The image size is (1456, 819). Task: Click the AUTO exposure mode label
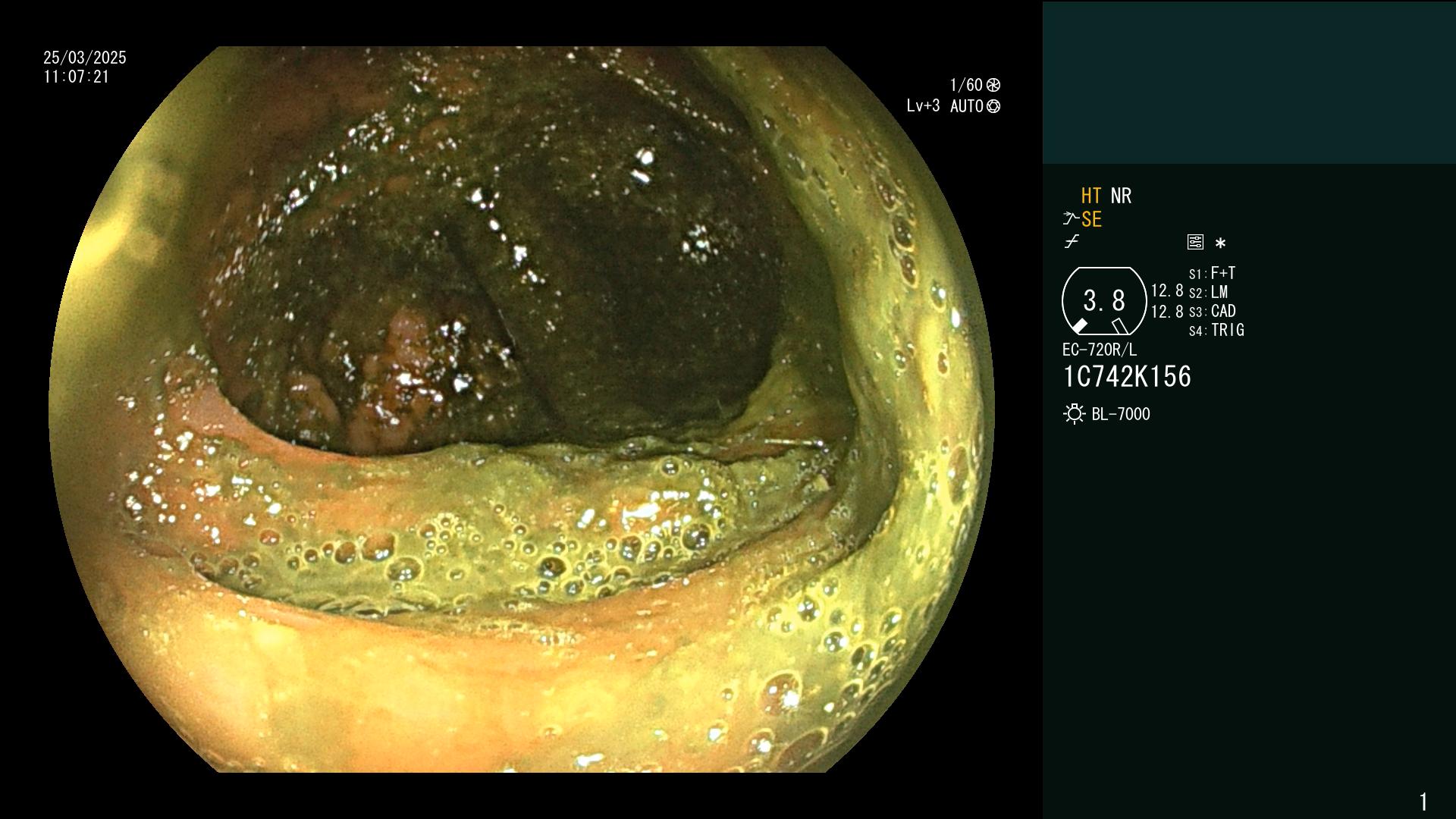pos(967,106)
